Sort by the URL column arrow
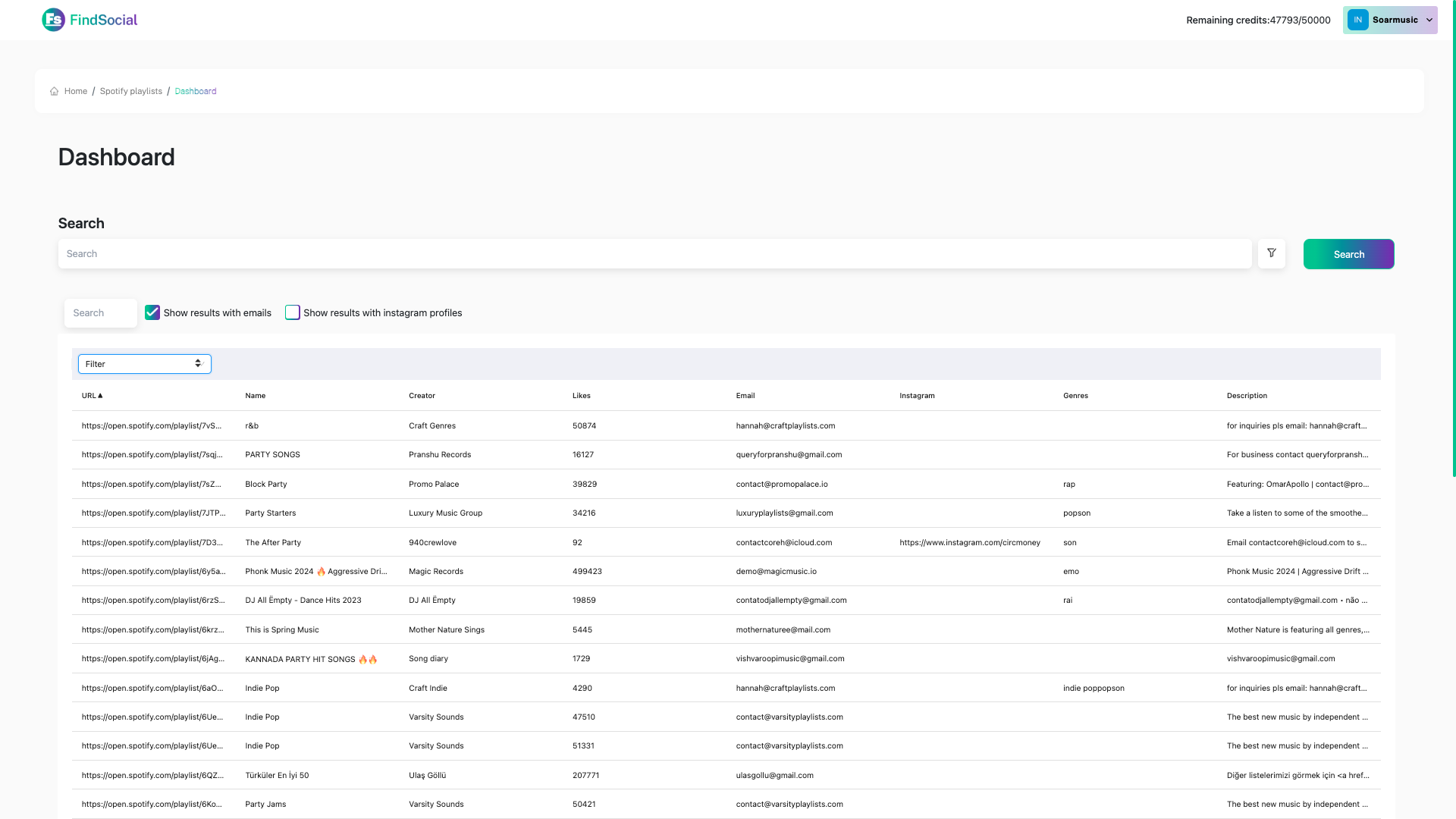Viewport: 1456px width, 819px height. point(100,396)
